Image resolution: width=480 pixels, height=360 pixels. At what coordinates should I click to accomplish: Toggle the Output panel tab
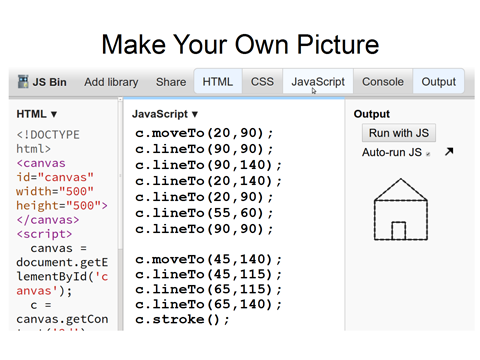(438, 81)
